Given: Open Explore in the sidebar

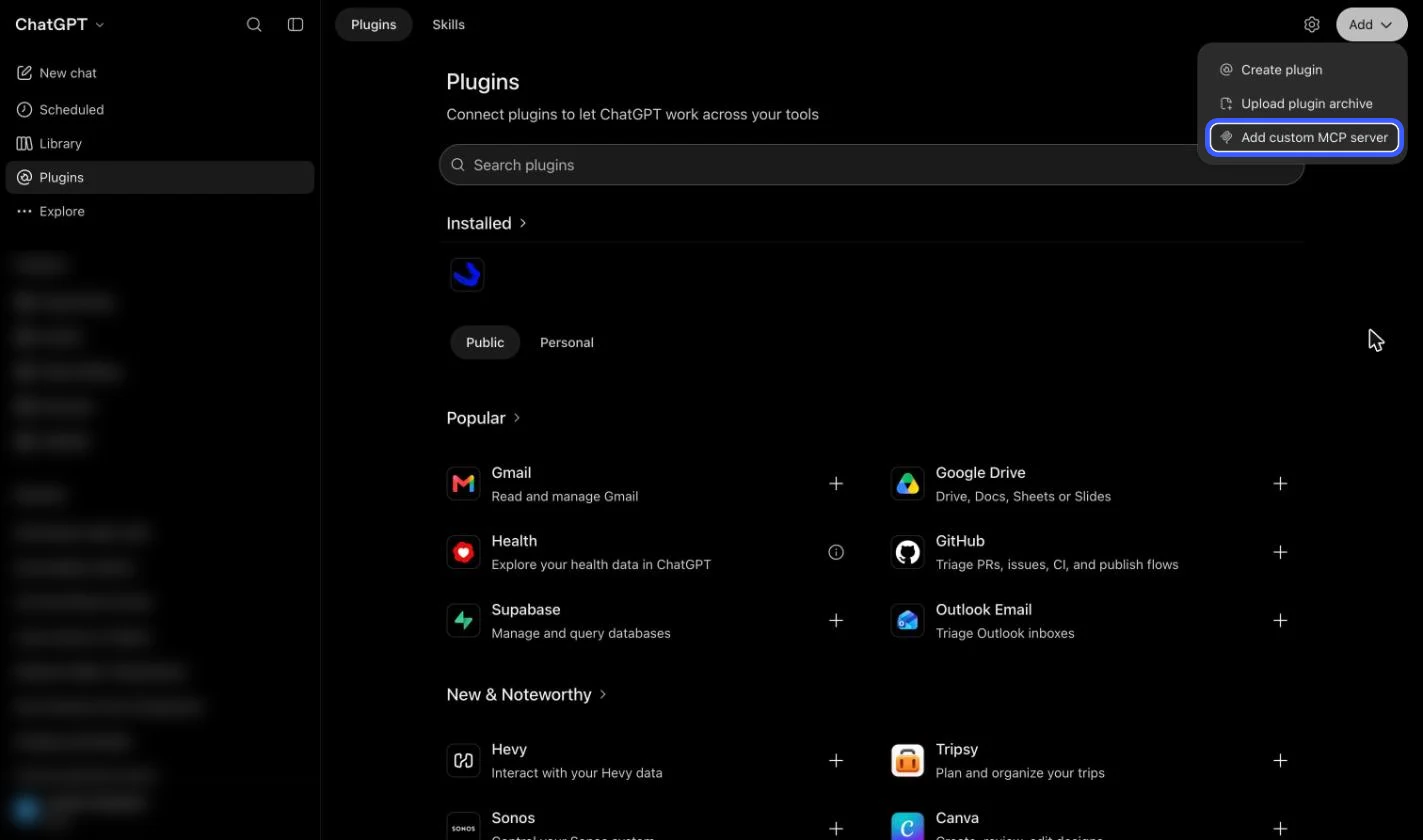Looking at the screenshot, I should pyautogui.click(x=160, y=211).
